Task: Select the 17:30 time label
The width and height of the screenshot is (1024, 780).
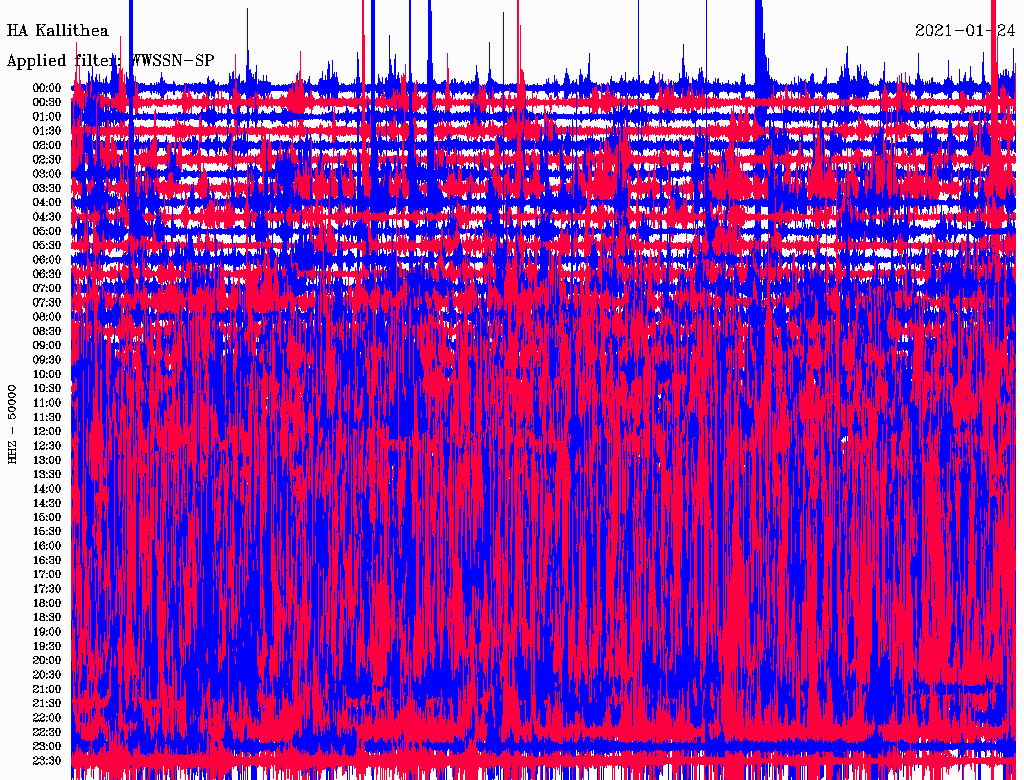Action: 47,589
